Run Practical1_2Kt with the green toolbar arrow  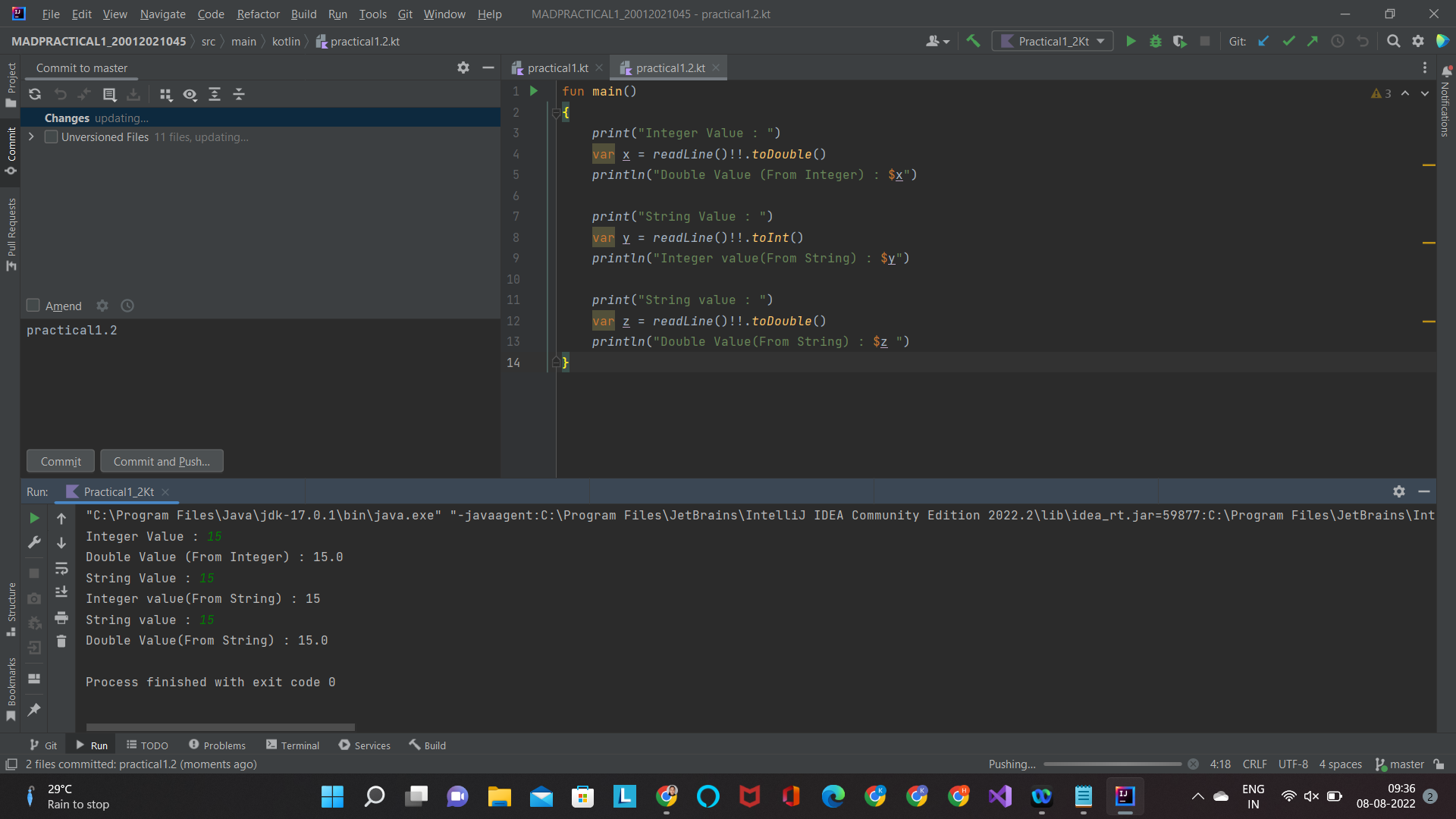(1131, 41)
